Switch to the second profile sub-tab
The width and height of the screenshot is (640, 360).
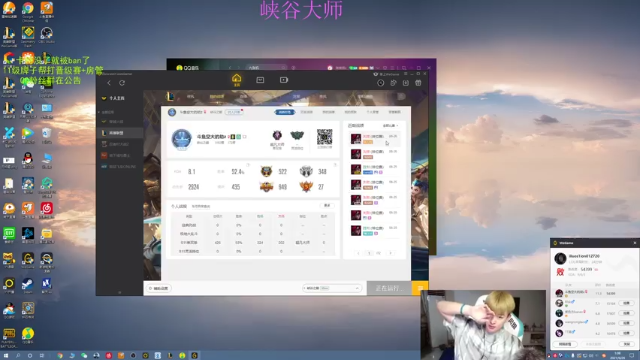(307, 112)
